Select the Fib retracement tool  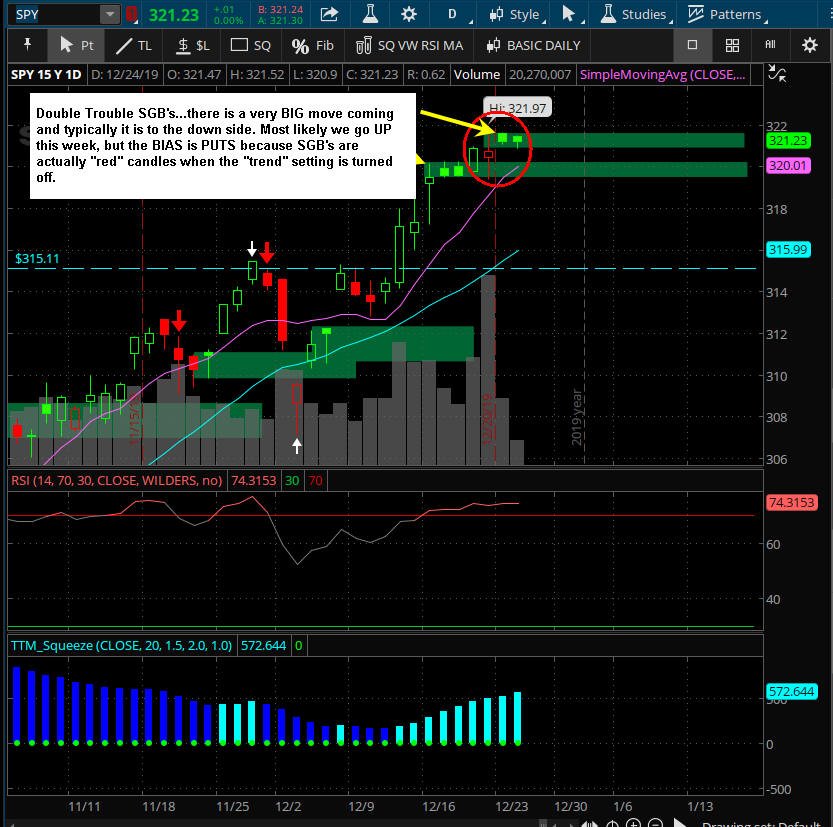tap(312, 46)
